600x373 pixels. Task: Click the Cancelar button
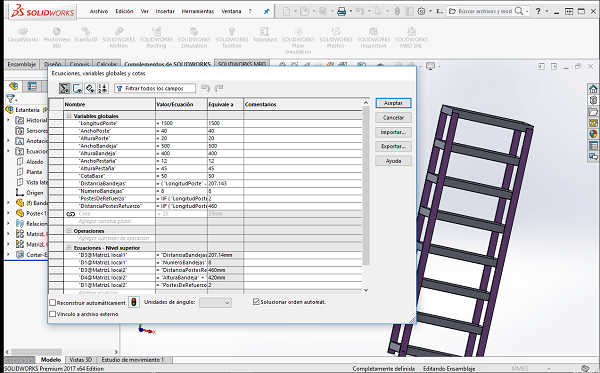(x=393, y=117)
